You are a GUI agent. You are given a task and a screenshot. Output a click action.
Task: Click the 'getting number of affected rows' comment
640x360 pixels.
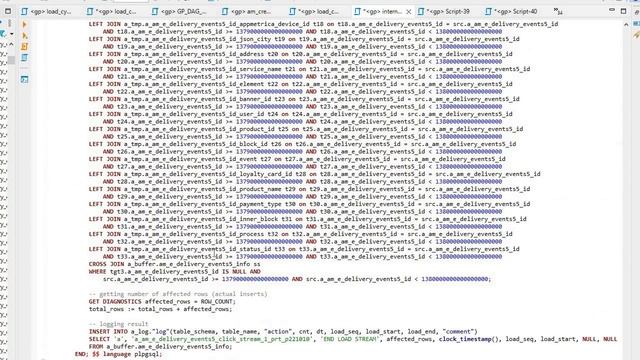click(178, 294)
